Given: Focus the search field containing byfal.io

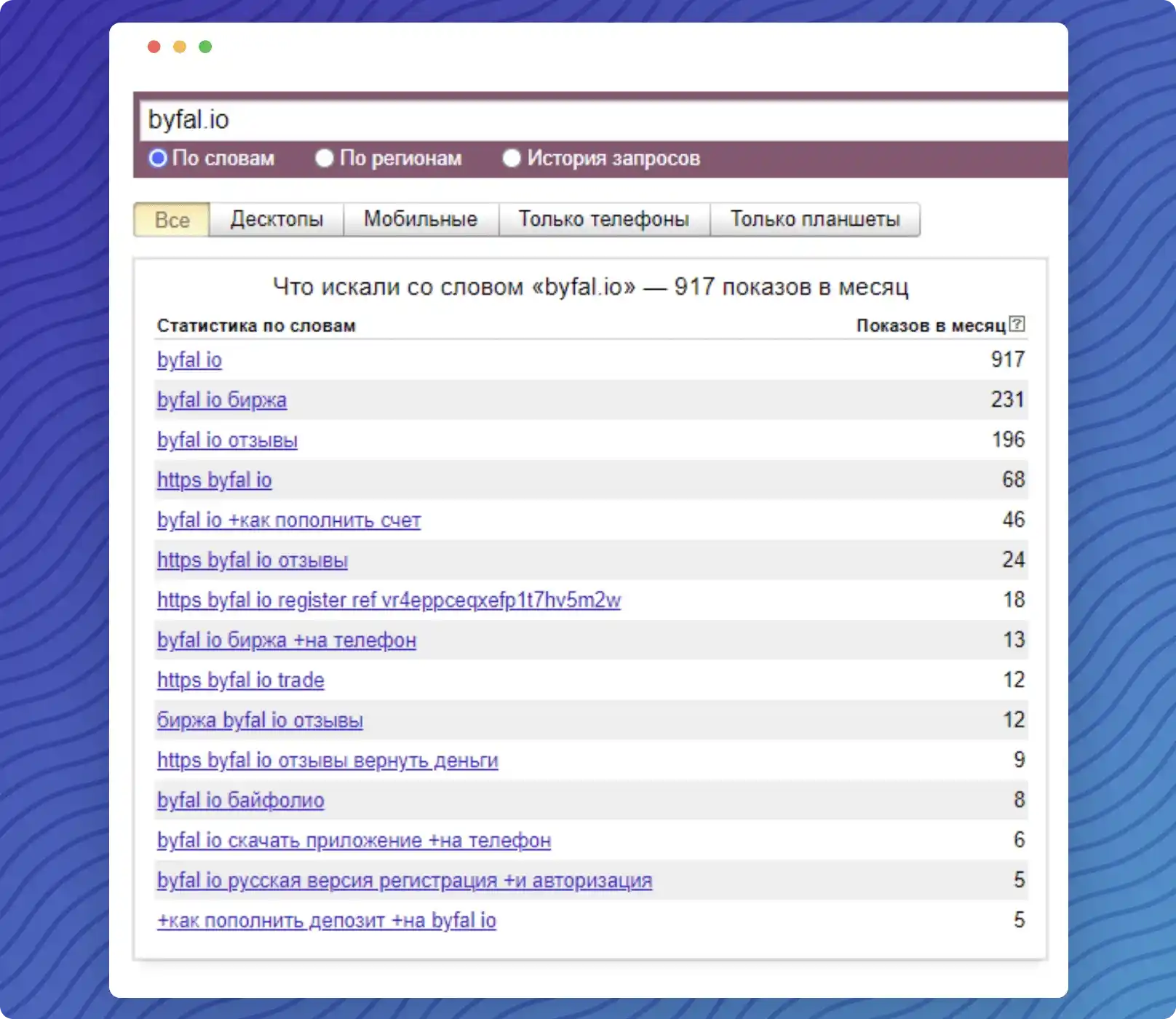Looking at the screenshot, I should (604, 119).
